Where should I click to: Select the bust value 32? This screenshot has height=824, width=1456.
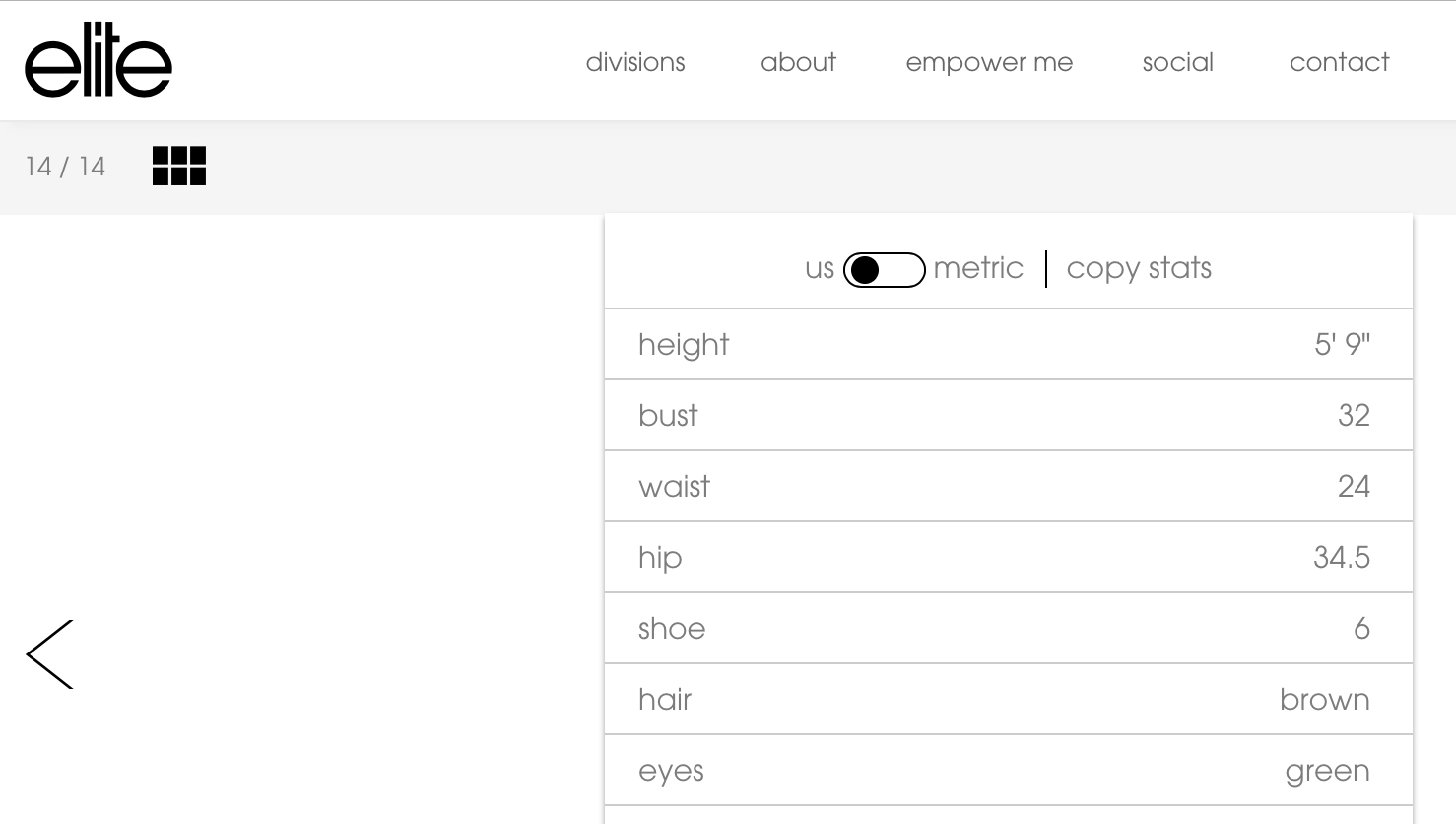[x=1354, y=415]
